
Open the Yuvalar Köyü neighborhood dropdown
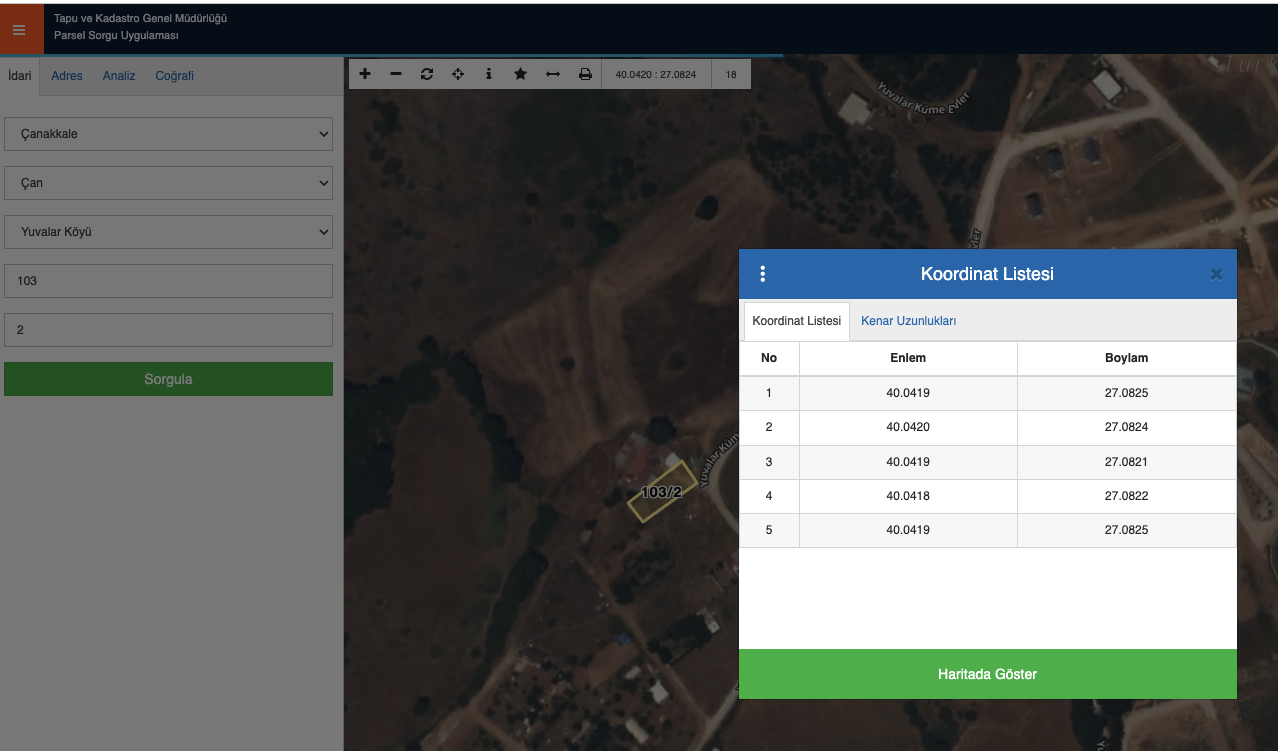168,232
